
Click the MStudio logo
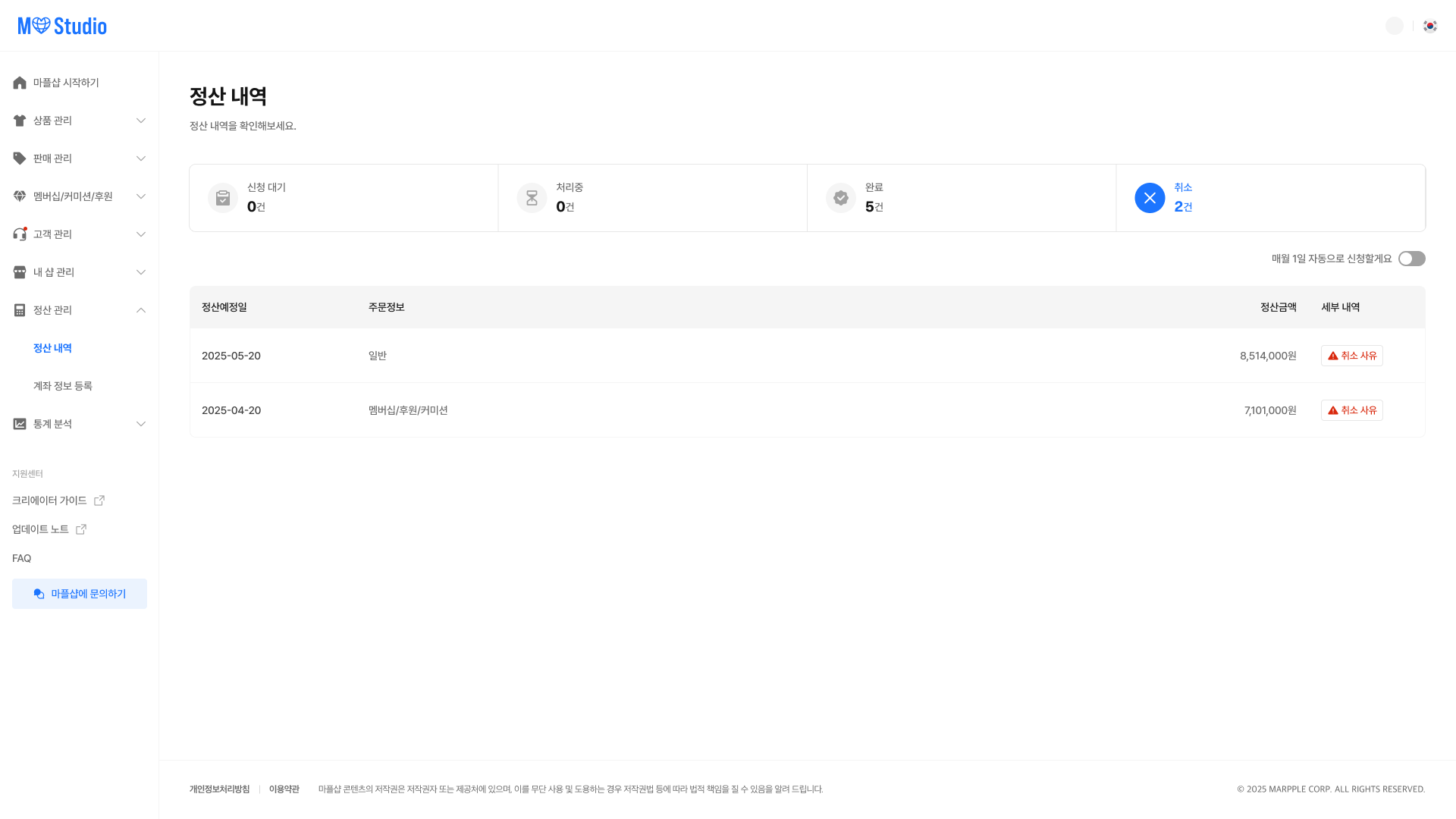coord(62,26)
